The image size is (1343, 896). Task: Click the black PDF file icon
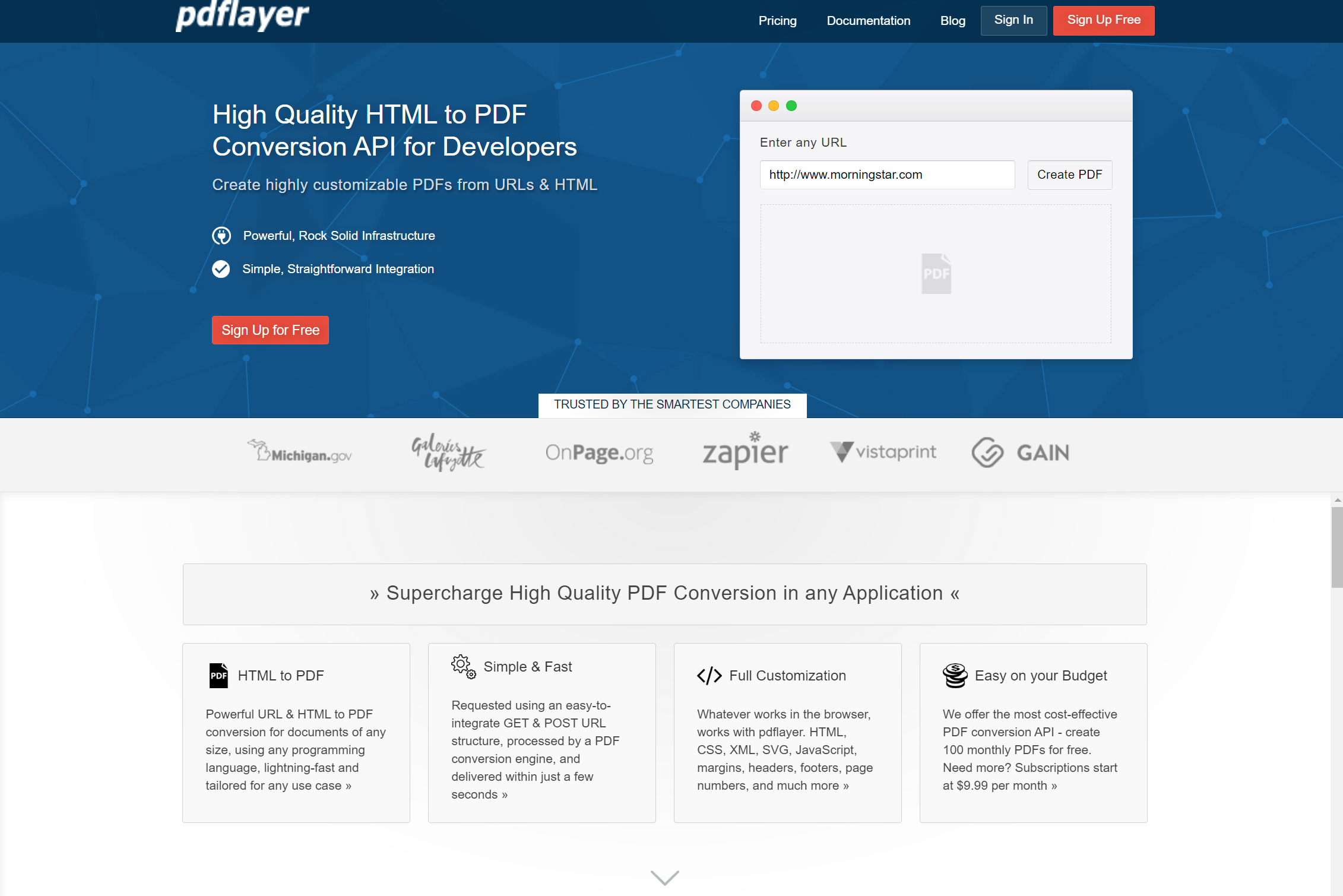[x=218, y=676]
